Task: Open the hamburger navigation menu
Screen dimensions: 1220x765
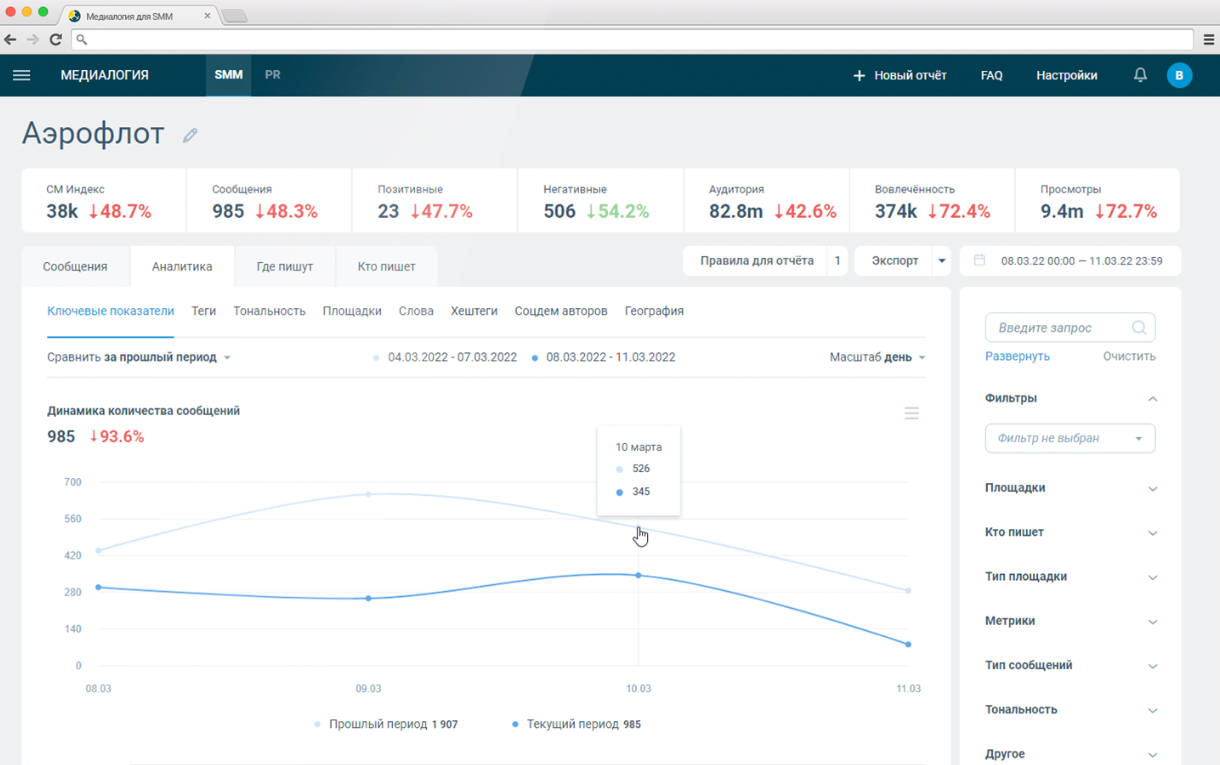Action: click(21, 75)
